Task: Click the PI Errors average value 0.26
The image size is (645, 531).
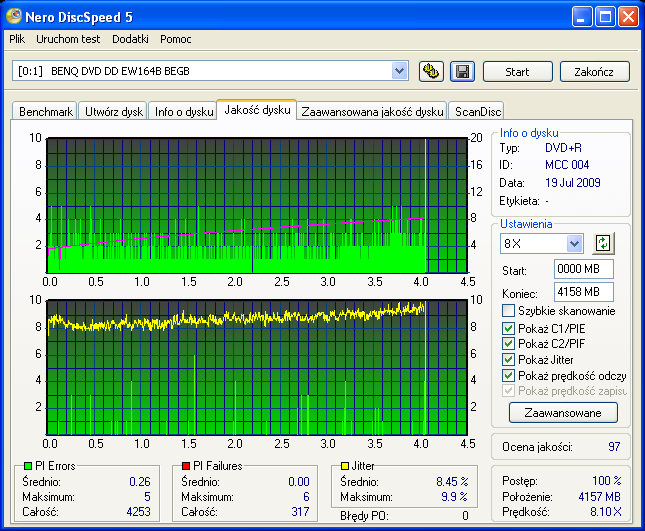Action: click(140, 481)
